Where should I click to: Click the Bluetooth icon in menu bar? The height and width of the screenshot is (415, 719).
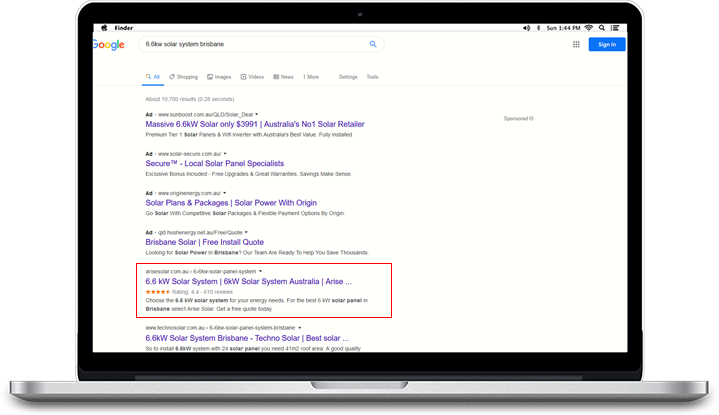pyautogui.click(x=538, y=28)
